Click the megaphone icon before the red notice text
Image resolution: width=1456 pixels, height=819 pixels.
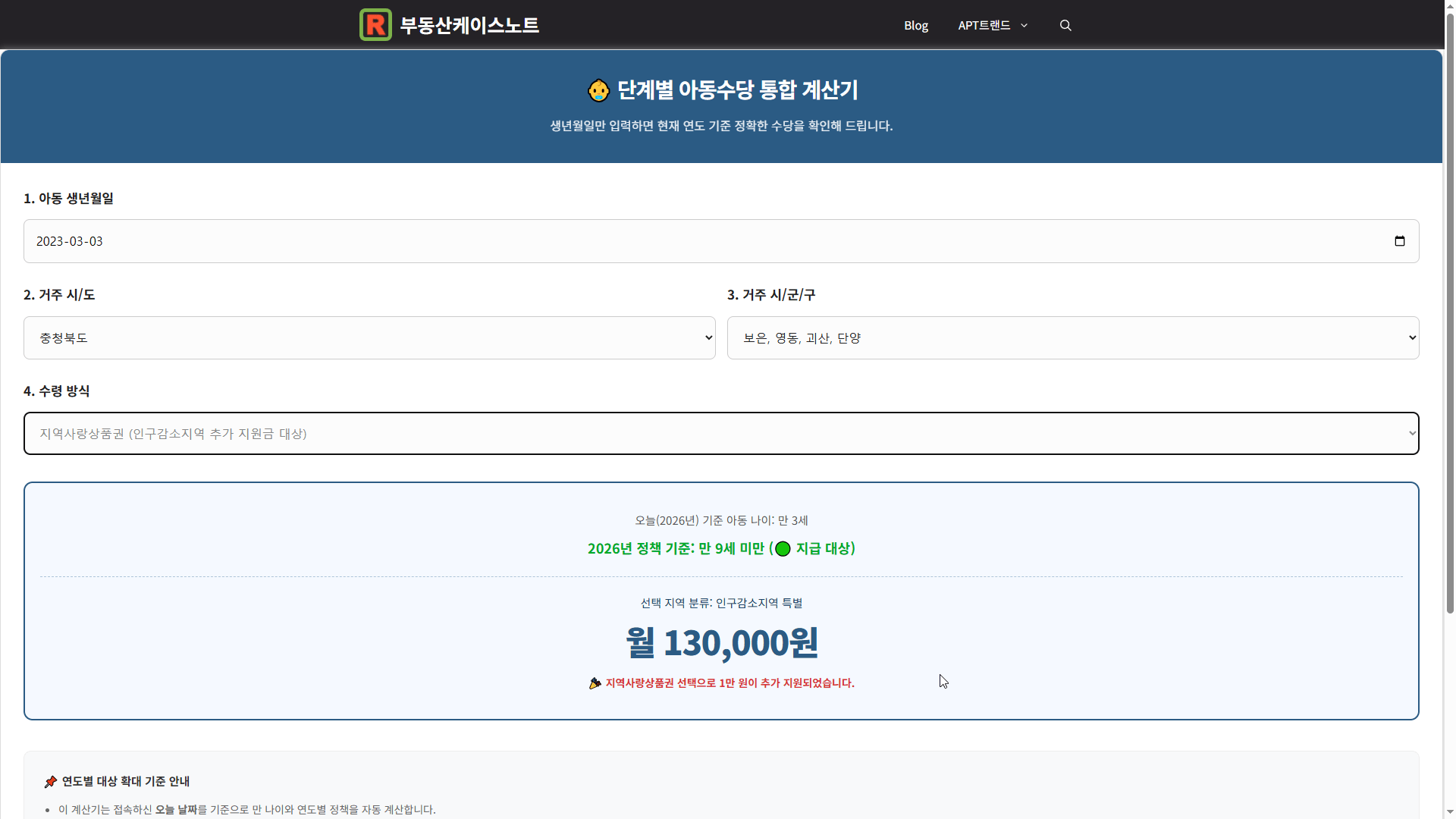coord(595,683)
